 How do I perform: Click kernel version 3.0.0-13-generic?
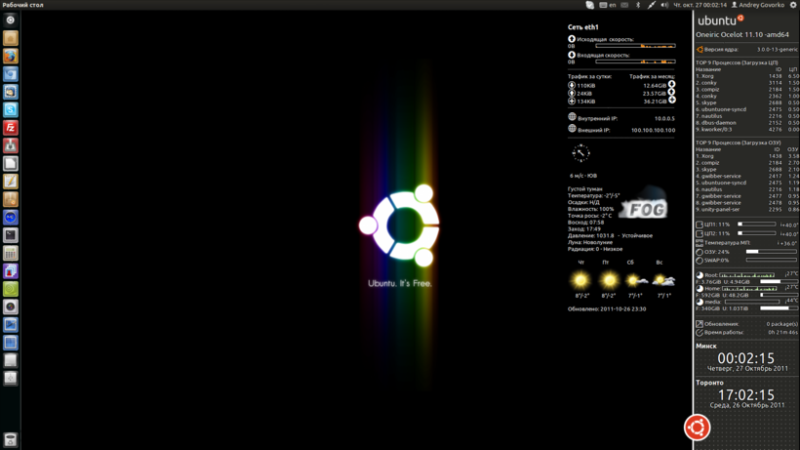[777, 49]
